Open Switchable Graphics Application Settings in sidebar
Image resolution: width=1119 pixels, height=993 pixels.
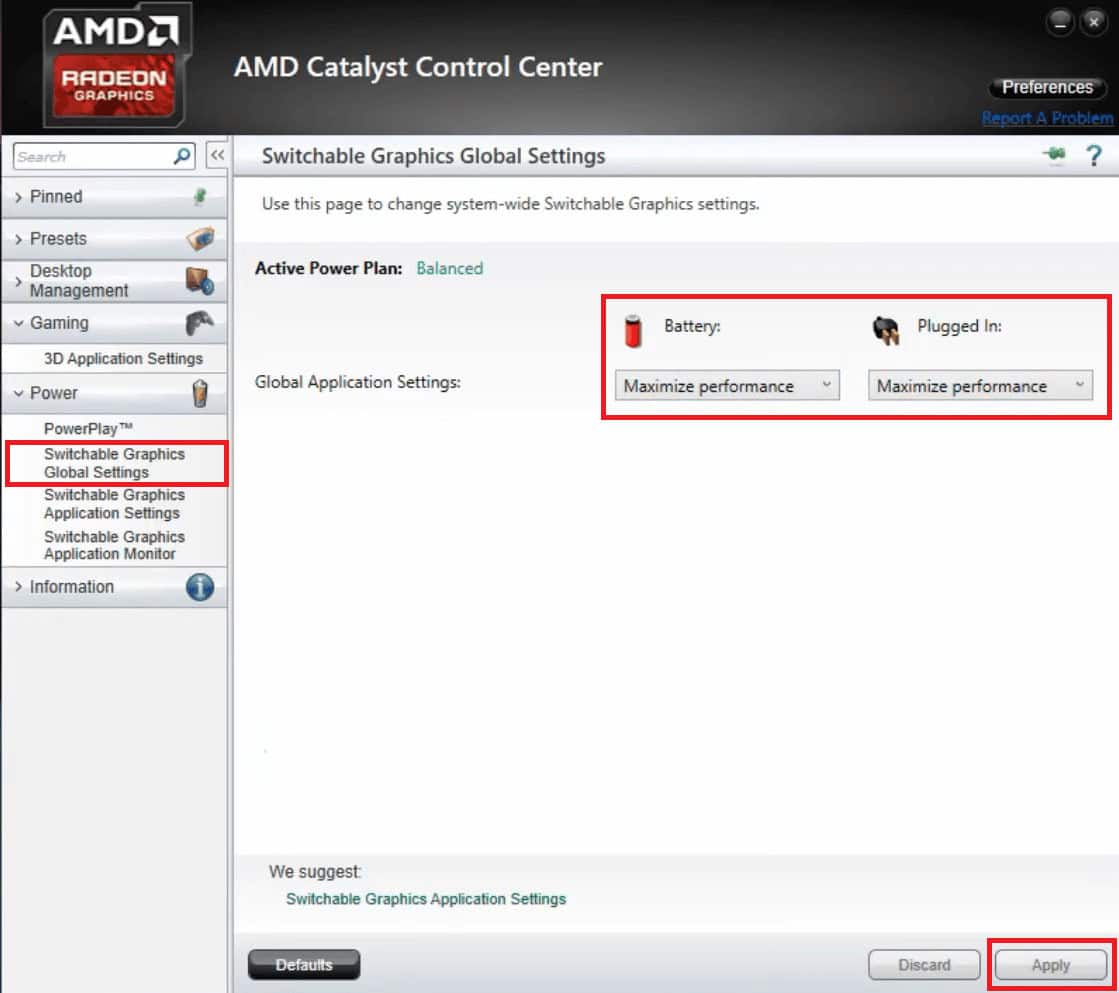pyautogui.click(x=114, y=504)
